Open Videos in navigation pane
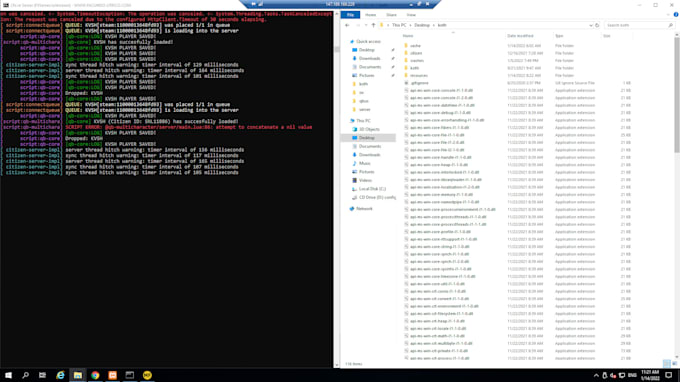Screen dimensions: 680x382 pyautogui.click(x=365, y=180)
